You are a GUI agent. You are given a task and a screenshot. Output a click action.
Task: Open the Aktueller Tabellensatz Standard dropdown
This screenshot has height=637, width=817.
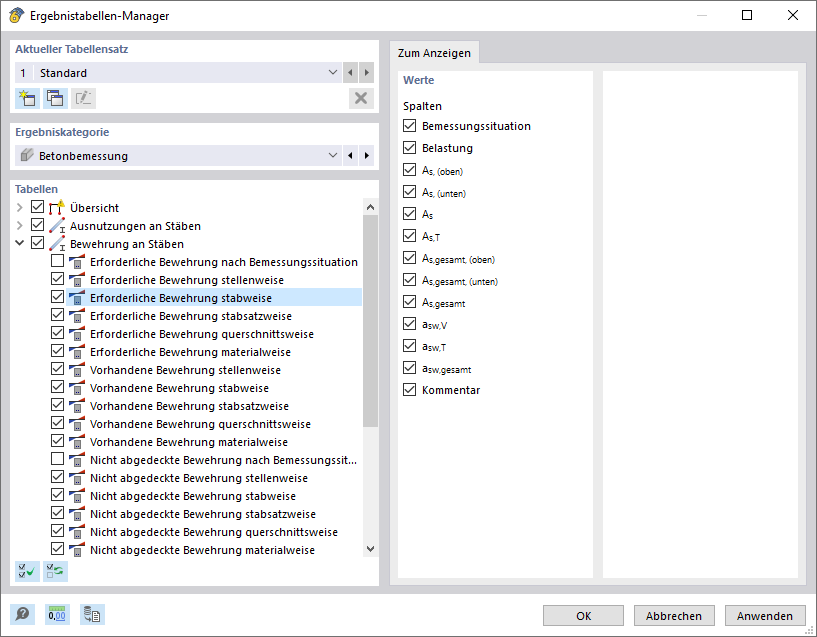333,73
